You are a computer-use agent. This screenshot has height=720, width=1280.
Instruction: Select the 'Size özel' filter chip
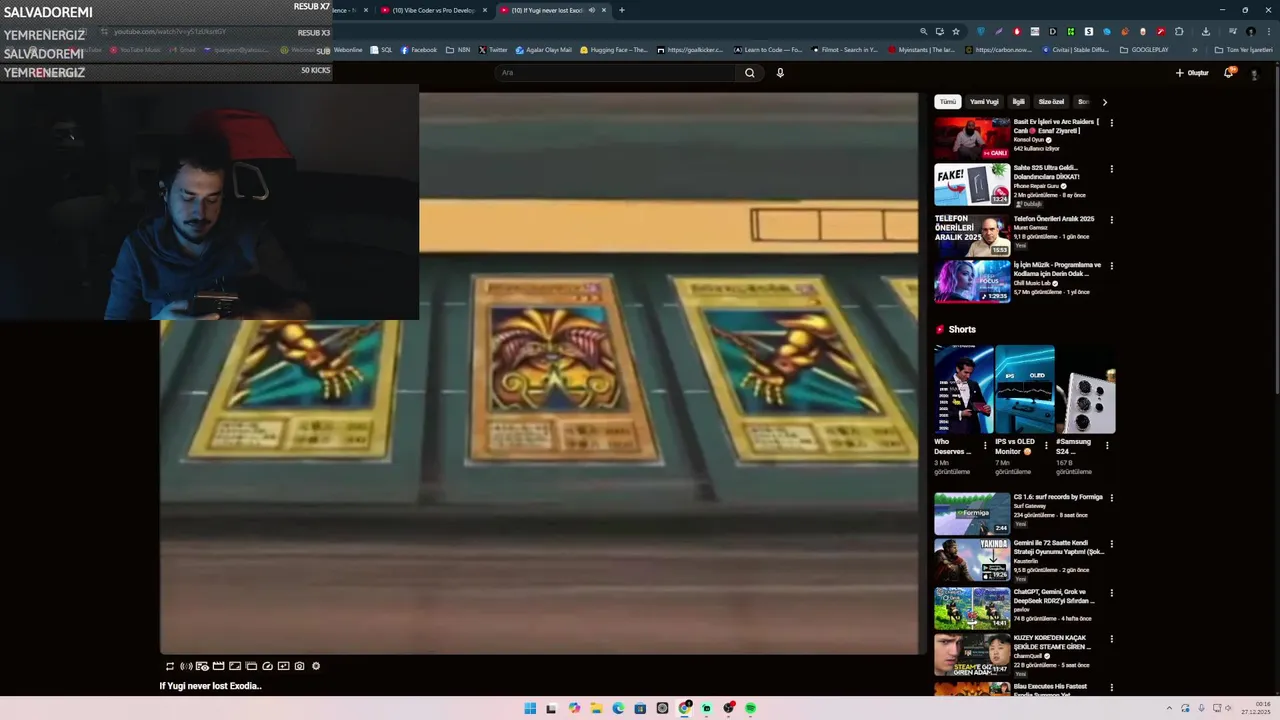[x=1051, y=102]
